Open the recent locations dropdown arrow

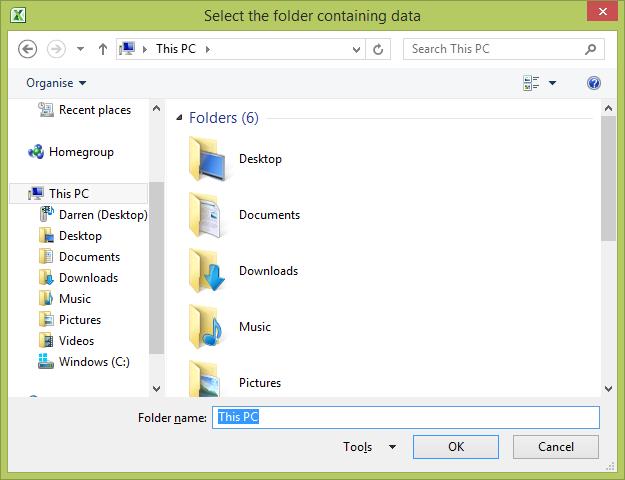[81, 49]
